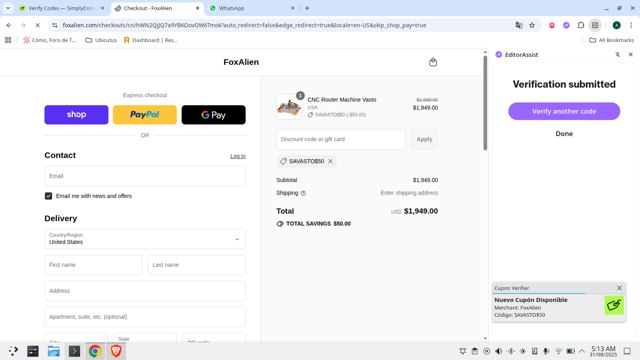Open the application launcher menu
640x360 pixels.
13,351
